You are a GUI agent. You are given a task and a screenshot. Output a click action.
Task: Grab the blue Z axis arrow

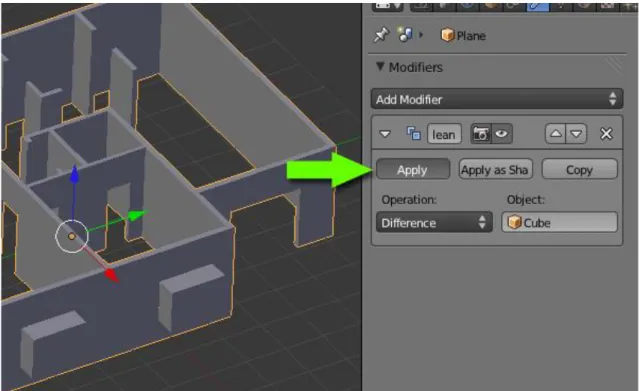pos(74,174)
